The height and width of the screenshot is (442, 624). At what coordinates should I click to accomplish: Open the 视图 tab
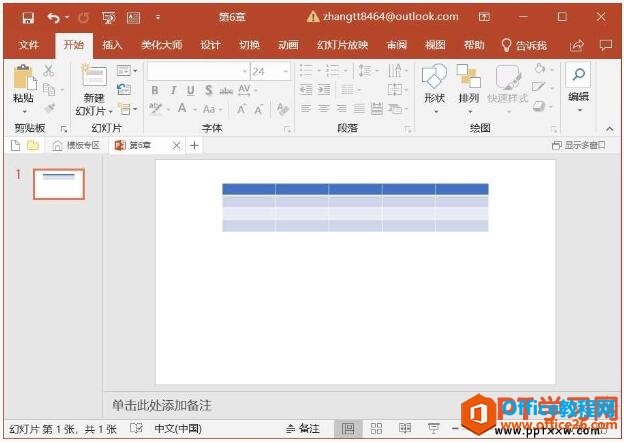[x=435, y=45]
